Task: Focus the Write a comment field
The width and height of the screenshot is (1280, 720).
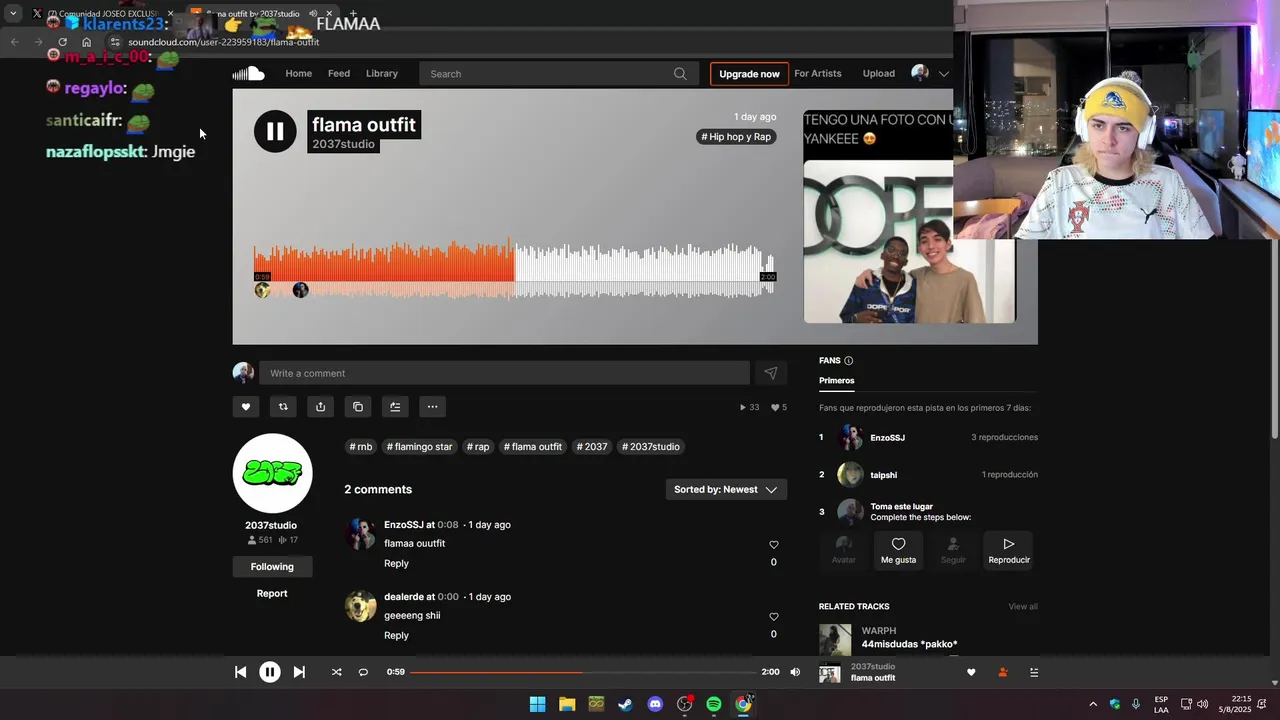Action: point(504,373)
